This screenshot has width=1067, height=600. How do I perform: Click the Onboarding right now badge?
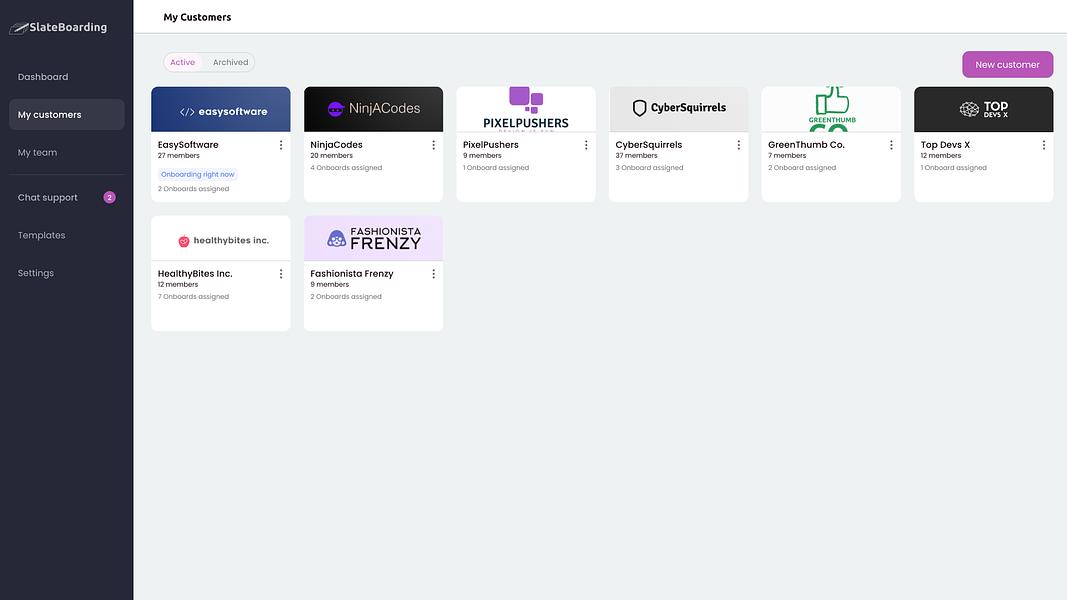(x=197, y=174)
